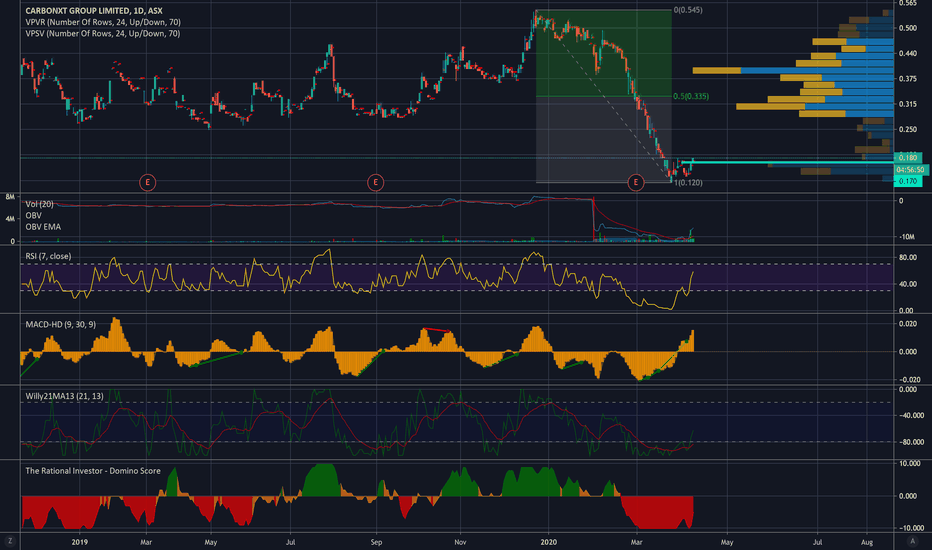
Task: Click the 0.170 price tag
Action: coord(908,181)
